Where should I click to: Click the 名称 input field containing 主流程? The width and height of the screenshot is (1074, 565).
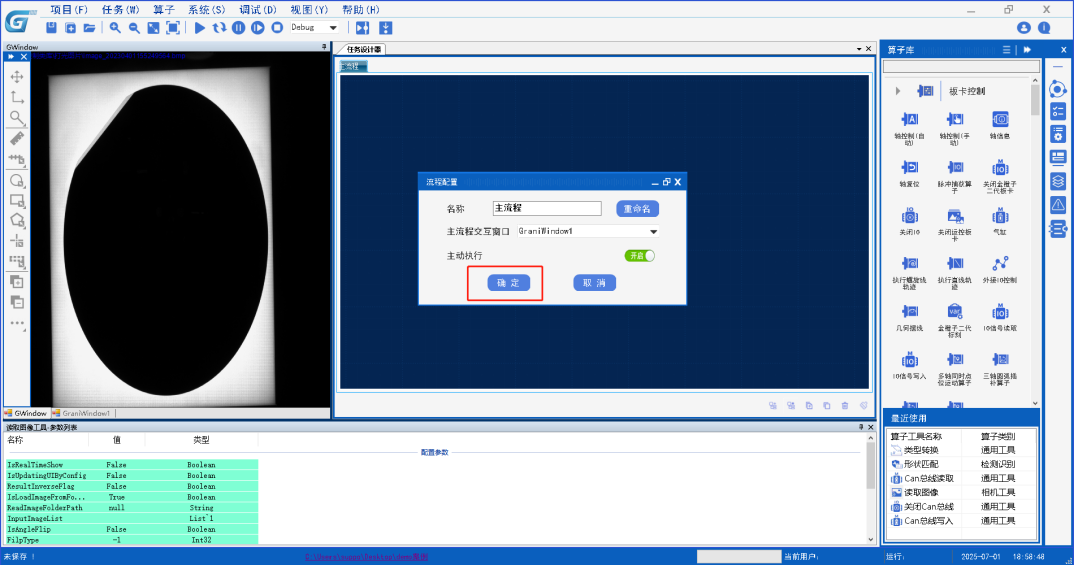(x=547, y=208)
